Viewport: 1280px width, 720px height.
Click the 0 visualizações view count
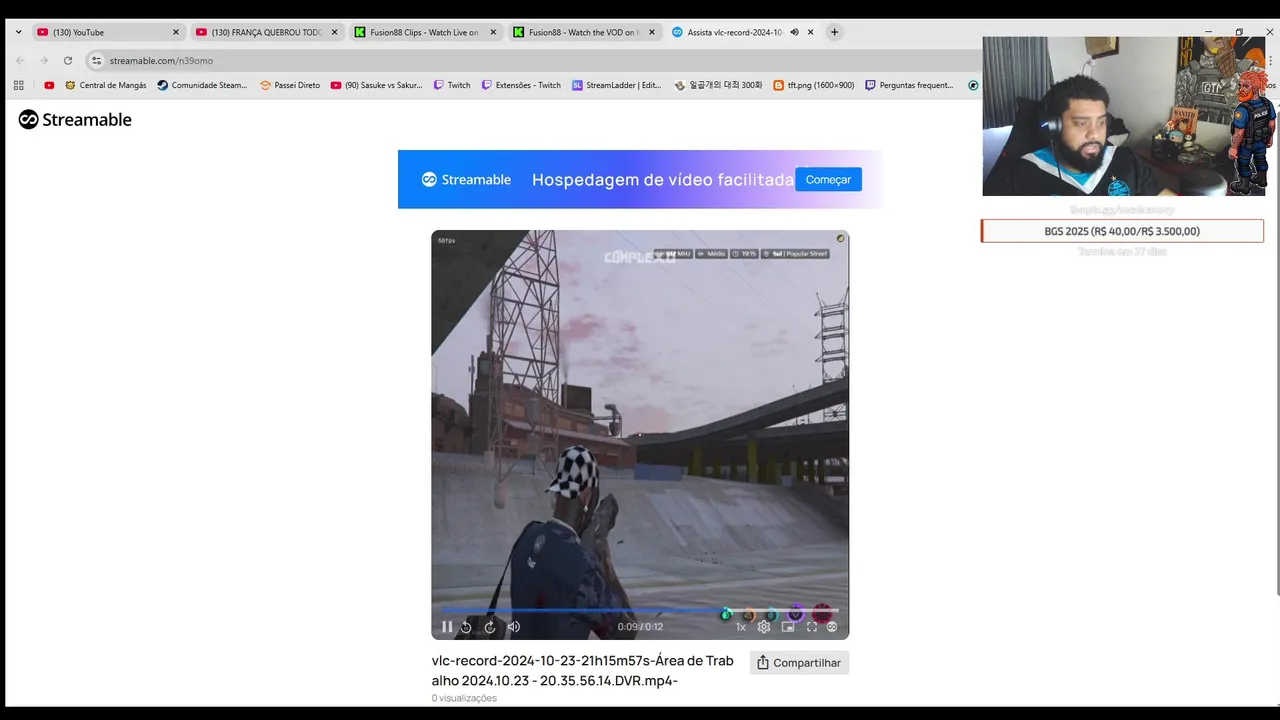coord(464,698)
